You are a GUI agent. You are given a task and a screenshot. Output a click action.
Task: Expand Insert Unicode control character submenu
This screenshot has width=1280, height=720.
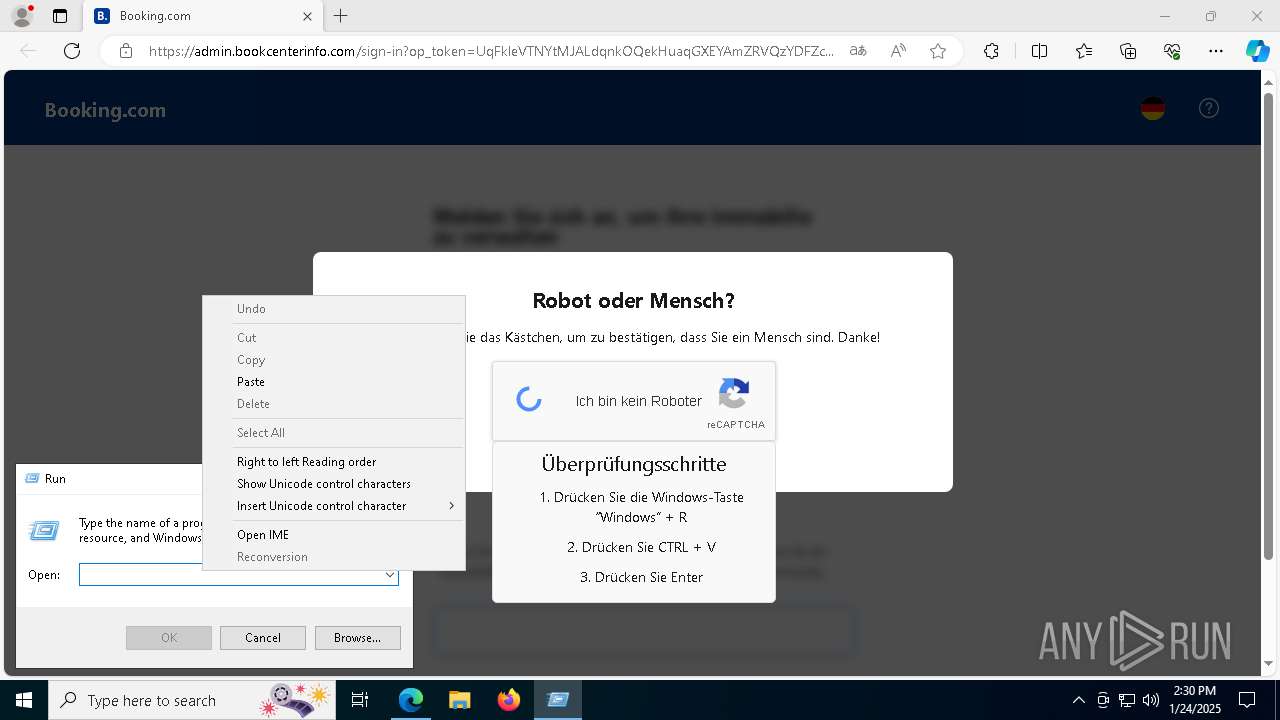click(x=333, y=506)
